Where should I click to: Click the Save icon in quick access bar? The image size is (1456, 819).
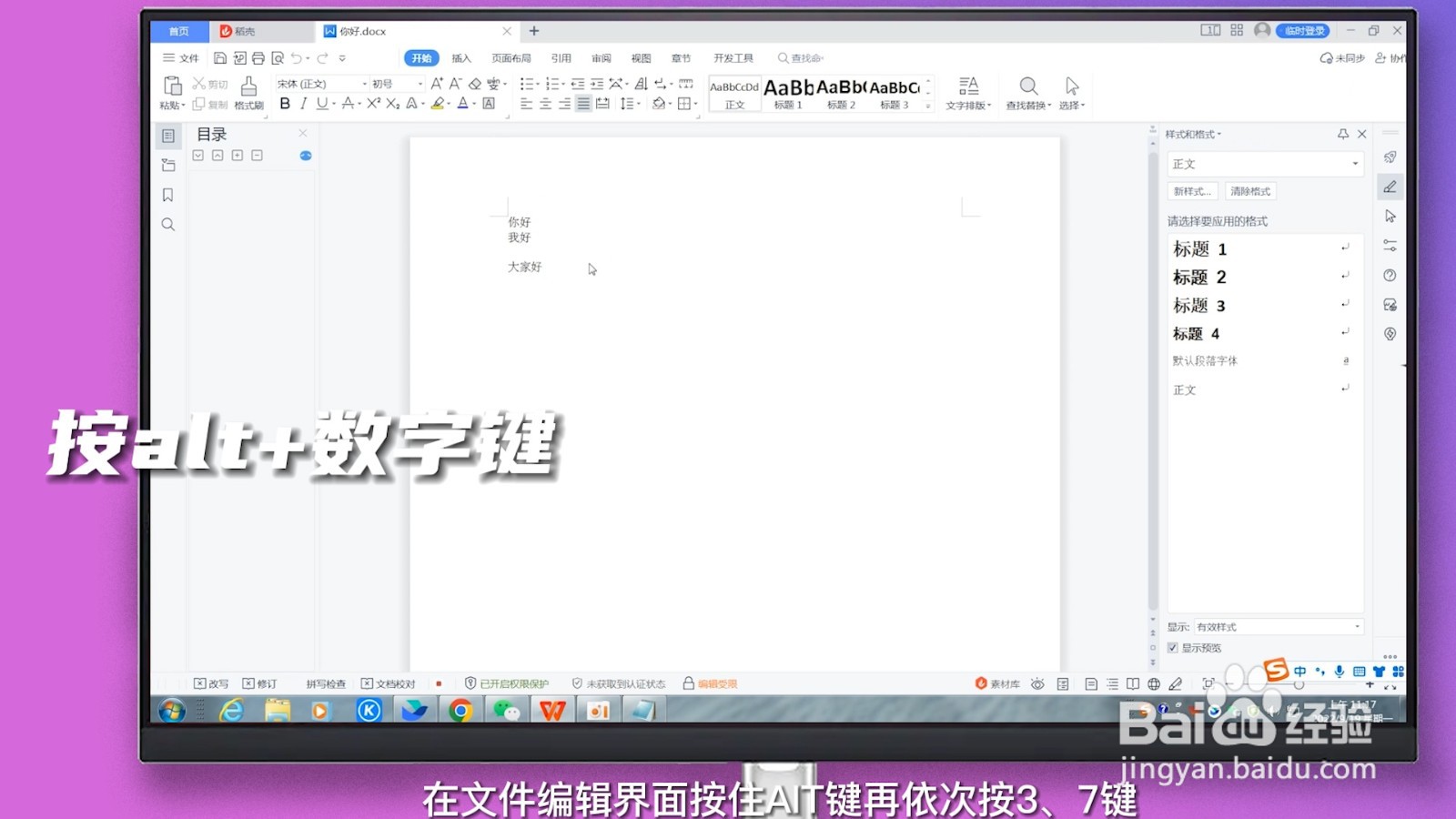click(220, 58)
